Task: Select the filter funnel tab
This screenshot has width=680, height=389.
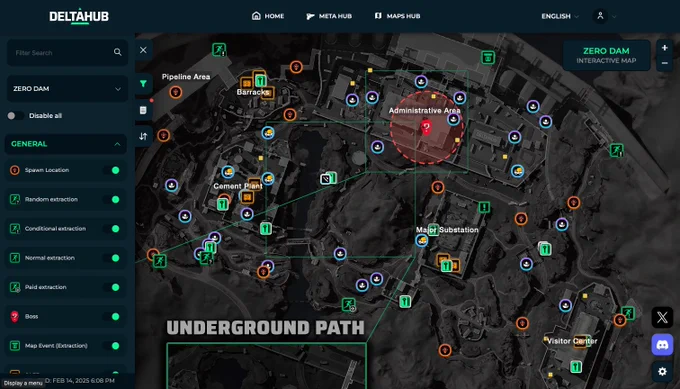Action: (143, 84)
